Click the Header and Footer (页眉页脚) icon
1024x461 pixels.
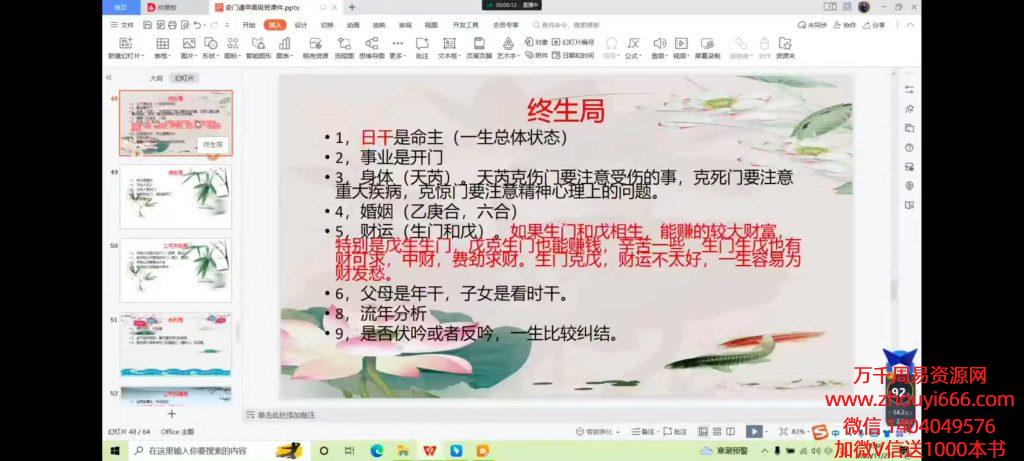pyautogui.click(x=479, y=43)
